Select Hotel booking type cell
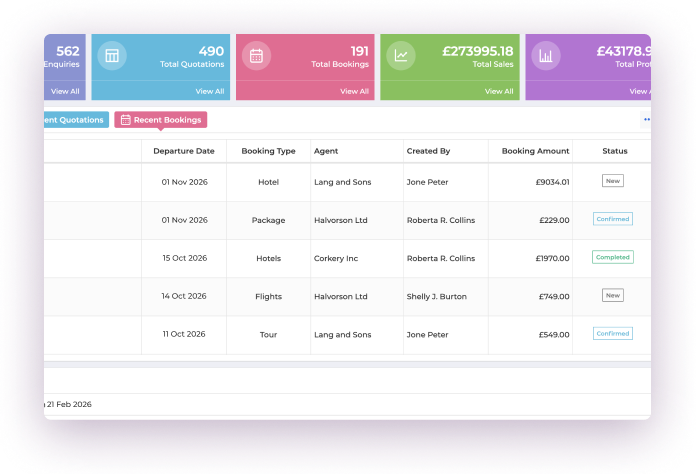This screenshot has height=474, width=696. 269,182
